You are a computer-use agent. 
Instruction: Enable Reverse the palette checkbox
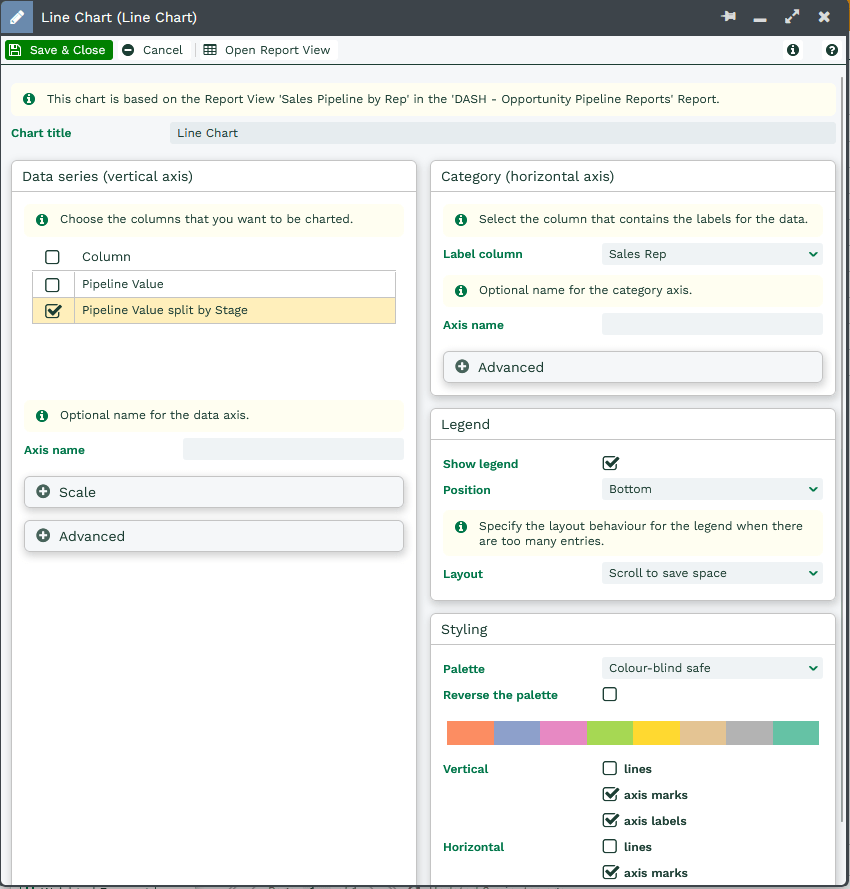click(x=610, y=694)
